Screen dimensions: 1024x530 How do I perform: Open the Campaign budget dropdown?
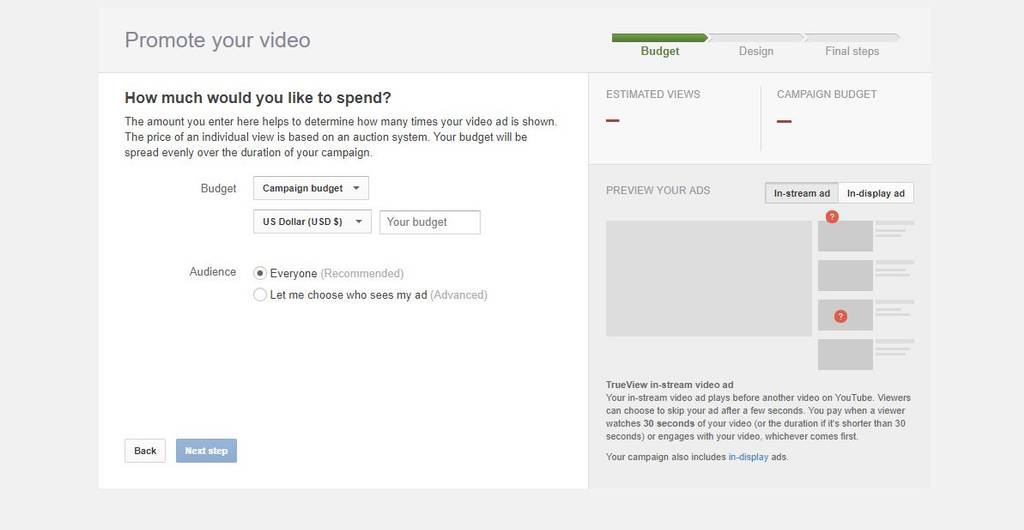tap(311, 188)
